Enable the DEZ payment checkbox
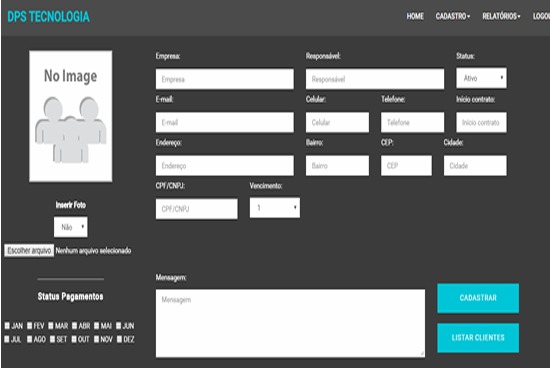The image size is (550, 368). tap(119, 339)
